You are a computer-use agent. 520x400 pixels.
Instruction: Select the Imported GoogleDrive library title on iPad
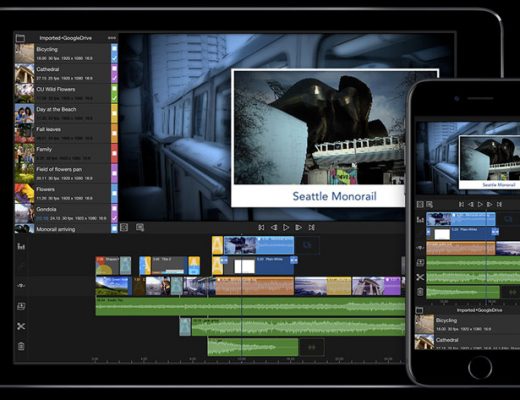pos(66,38)
